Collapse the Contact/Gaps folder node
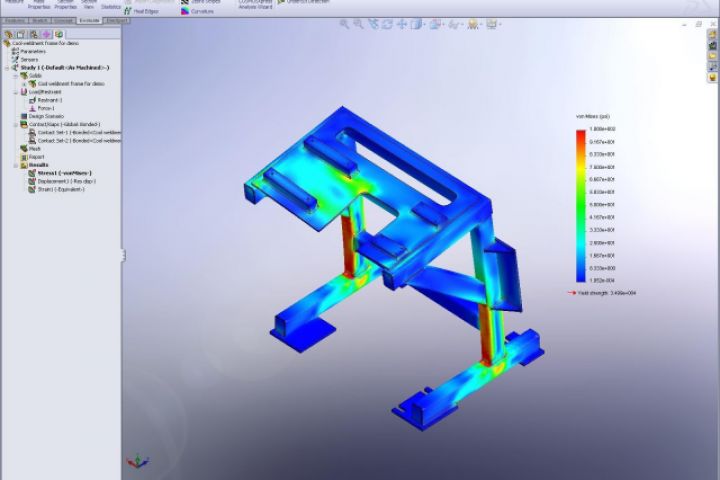This screenshot has width=720, height=480. point(16,124)
